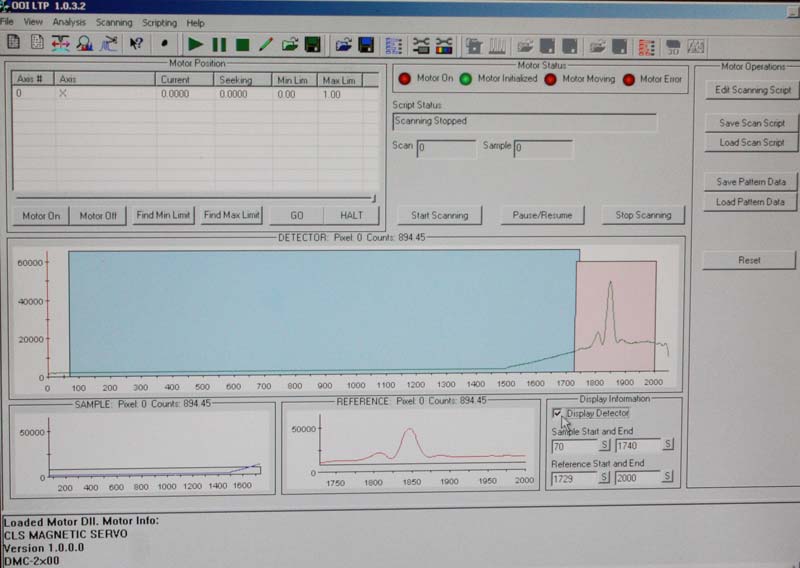Click the Sample number field under Script Status
This screenshot has height=568, width=800.
(543, 149)
